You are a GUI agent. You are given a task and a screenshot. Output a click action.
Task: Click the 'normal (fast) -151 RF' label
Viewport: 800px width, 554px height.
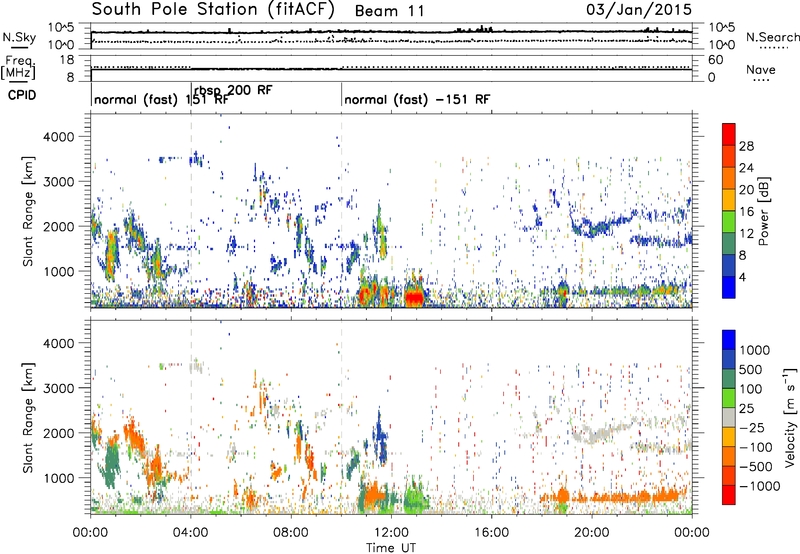[417, 99]
